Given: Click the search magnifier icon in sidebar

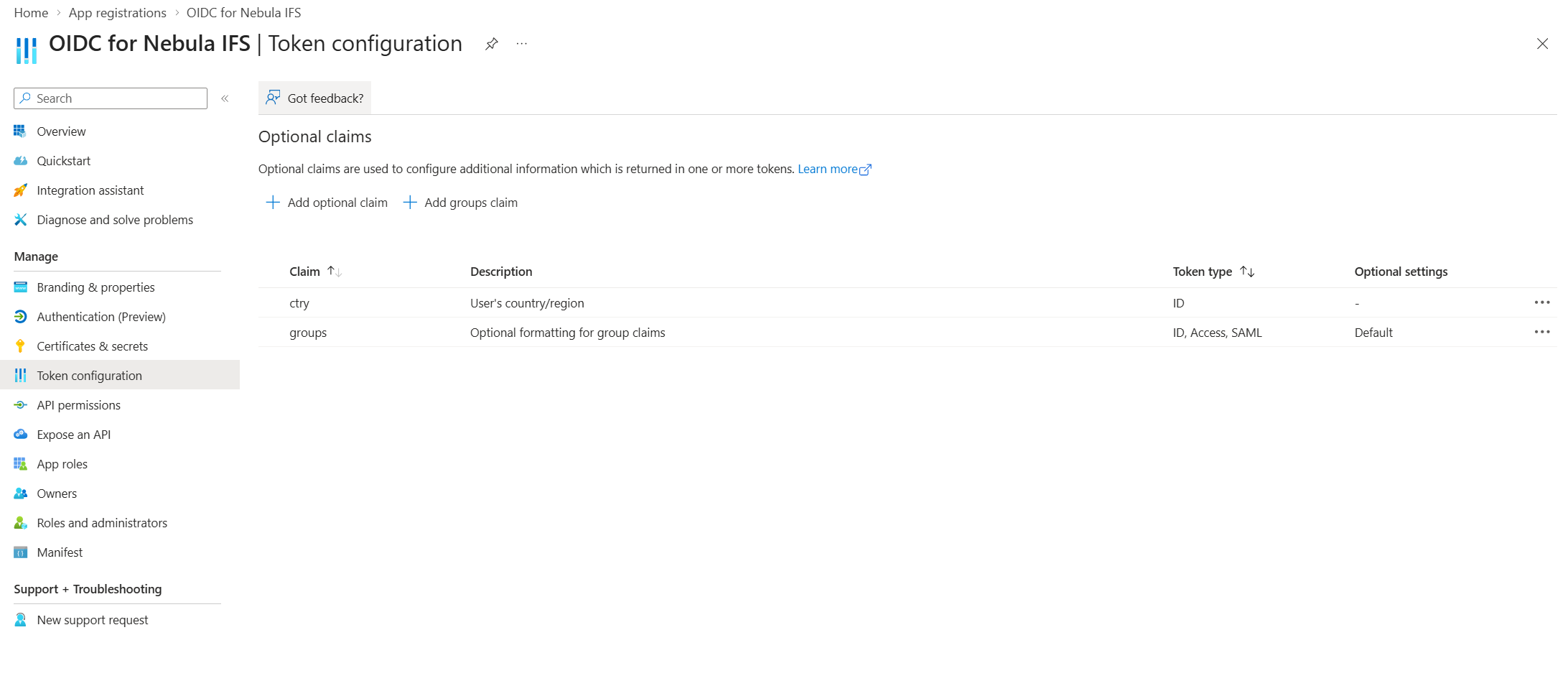Looking at the screenshot, I should point(26,98).
